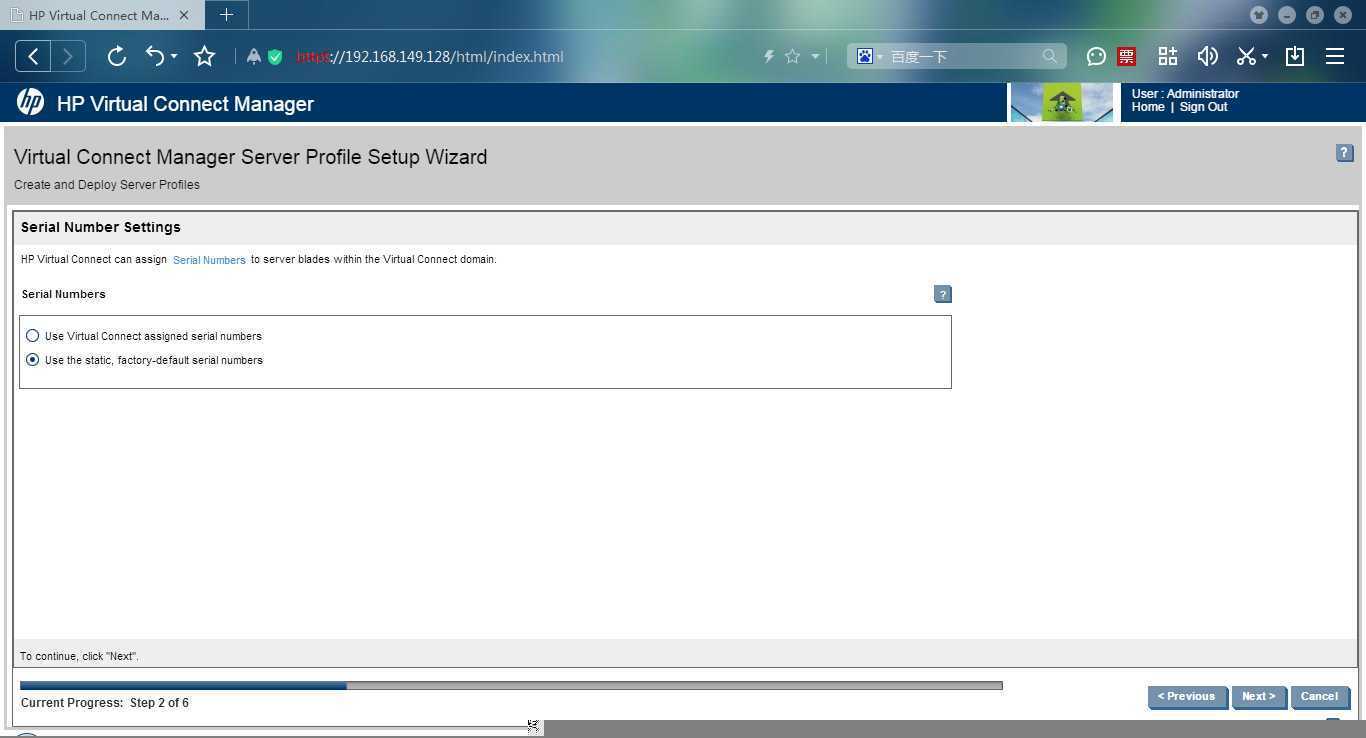The height and width of the screenshot is (738, 1366).
Task: Open wizard help question mark icon
Action: pos(1344,153)
